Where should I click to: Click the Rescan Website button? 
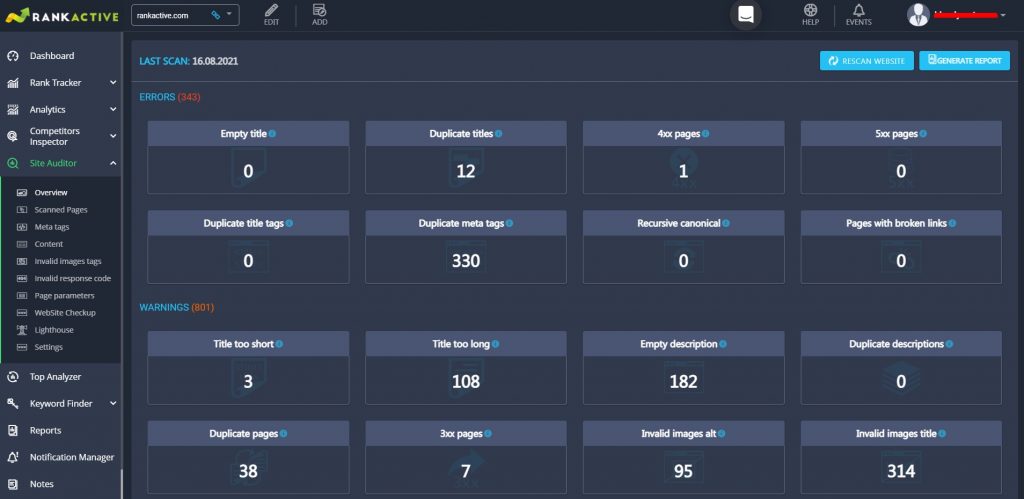pos(867,61)
